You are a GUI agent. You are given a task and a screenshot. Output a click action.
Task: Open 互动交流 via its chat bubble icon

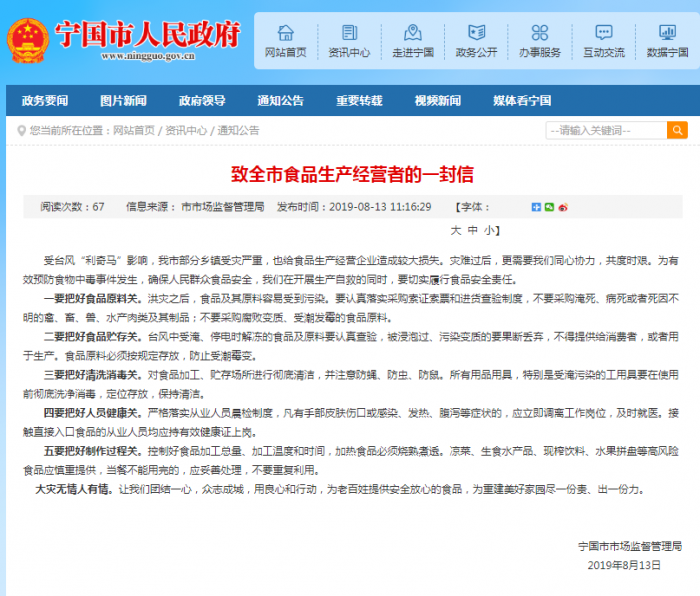pos(604,33)
